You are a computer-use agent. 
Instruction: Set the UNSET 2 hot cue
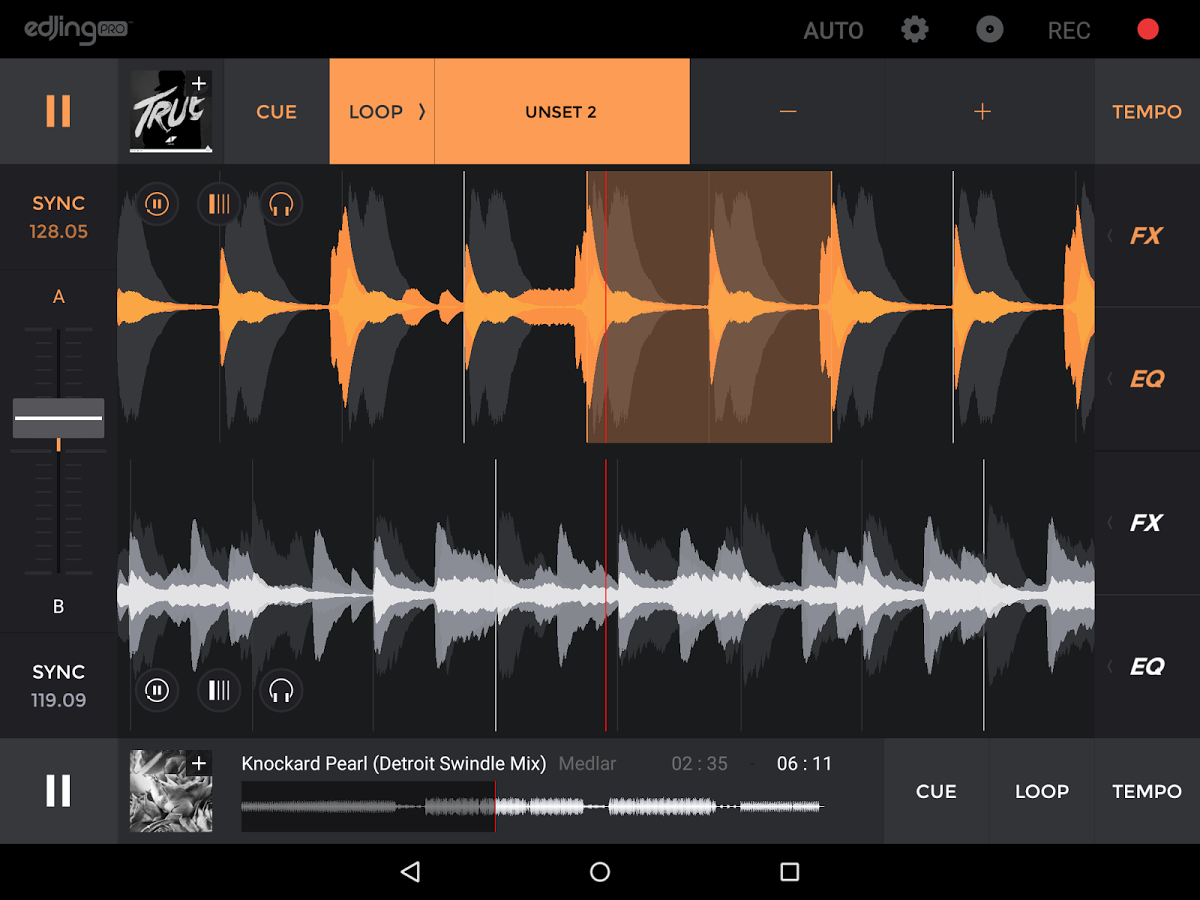[x=561, y=111]
